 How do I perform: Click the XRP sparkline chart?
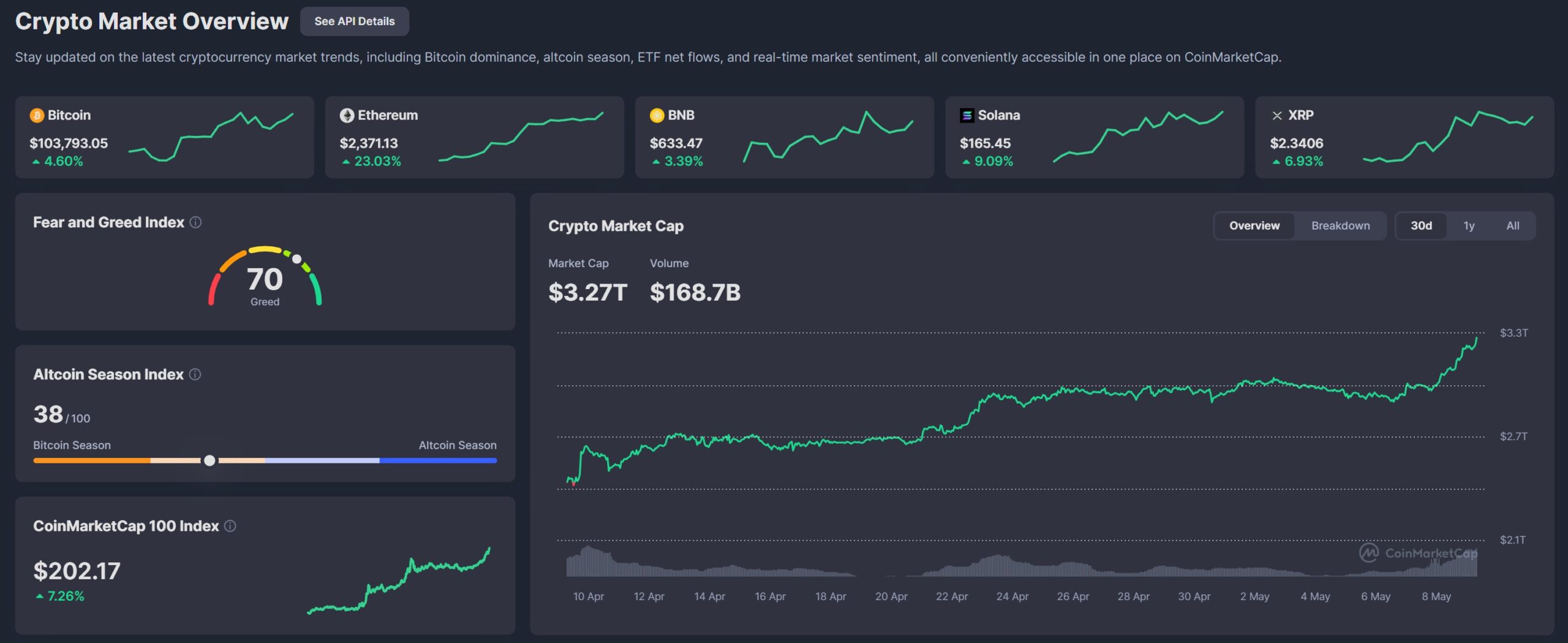[1448, 137]
